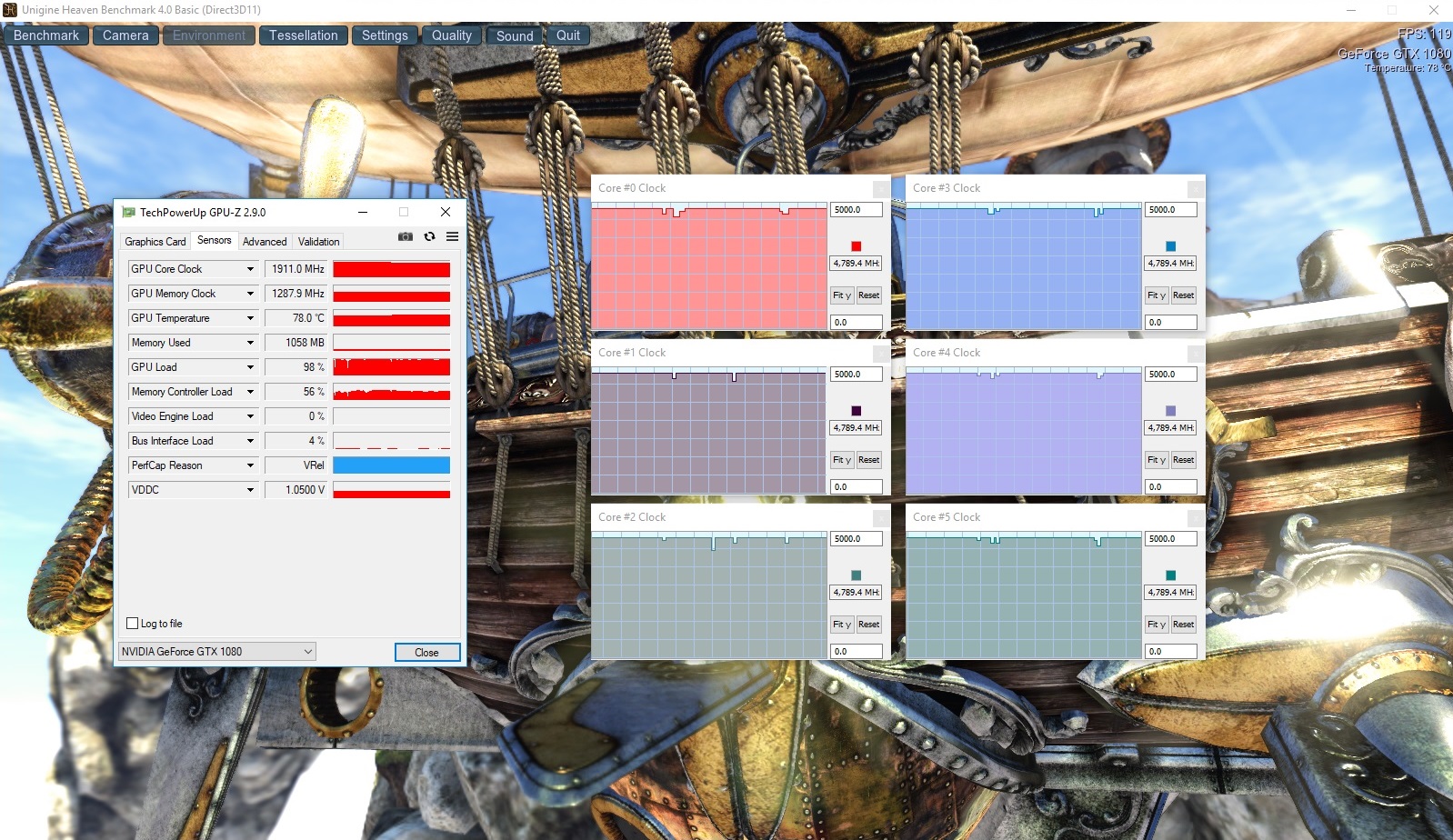Close the Core #1 Clock graph panel
The width and height of the screenshot is (1453, 840).
[x=881, y=354]
